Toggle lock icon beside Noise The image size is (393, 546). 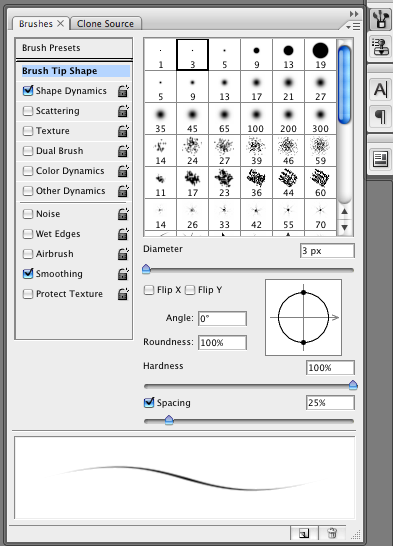(x=123, y=214)
